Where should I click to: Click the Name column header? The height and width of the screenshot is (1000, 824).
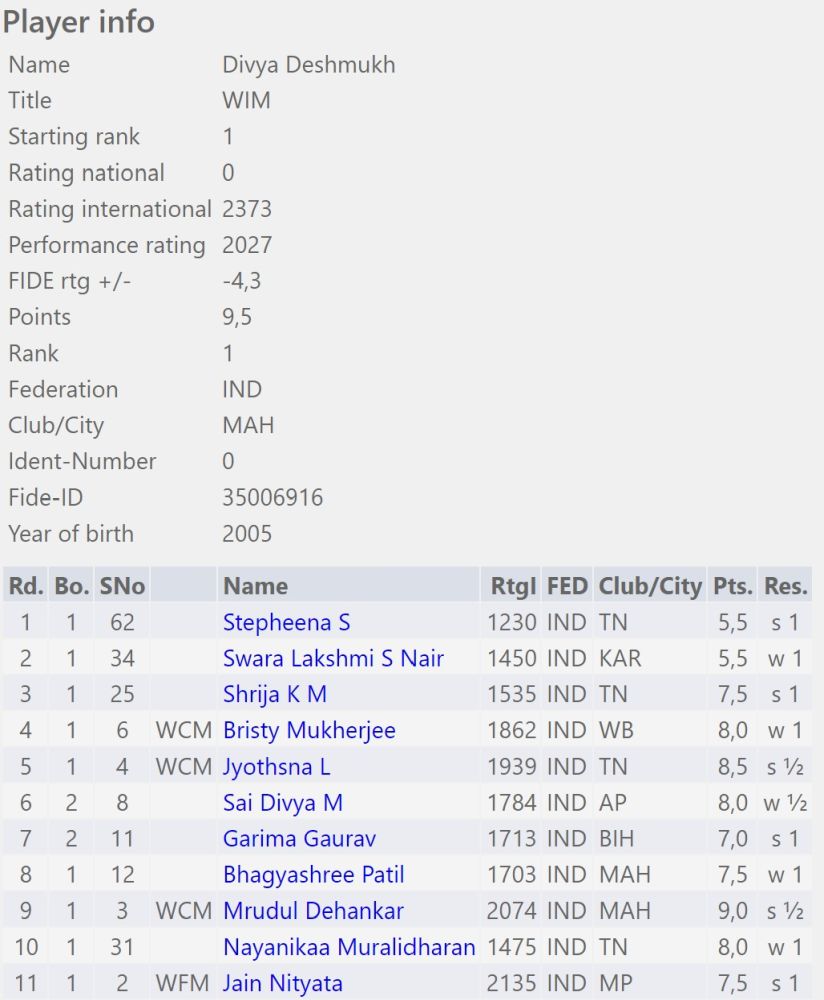point(255,586)
